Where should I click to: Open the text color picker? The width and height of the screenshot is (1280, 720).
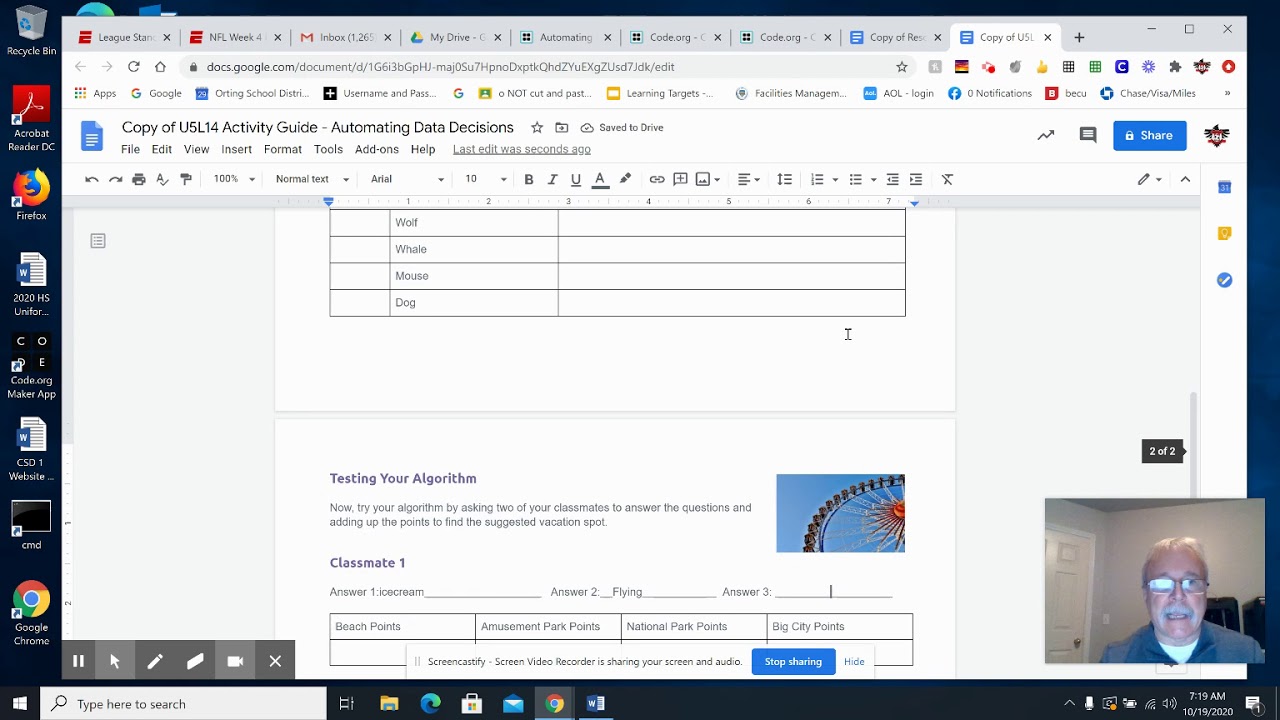click(x=600, y=179)
